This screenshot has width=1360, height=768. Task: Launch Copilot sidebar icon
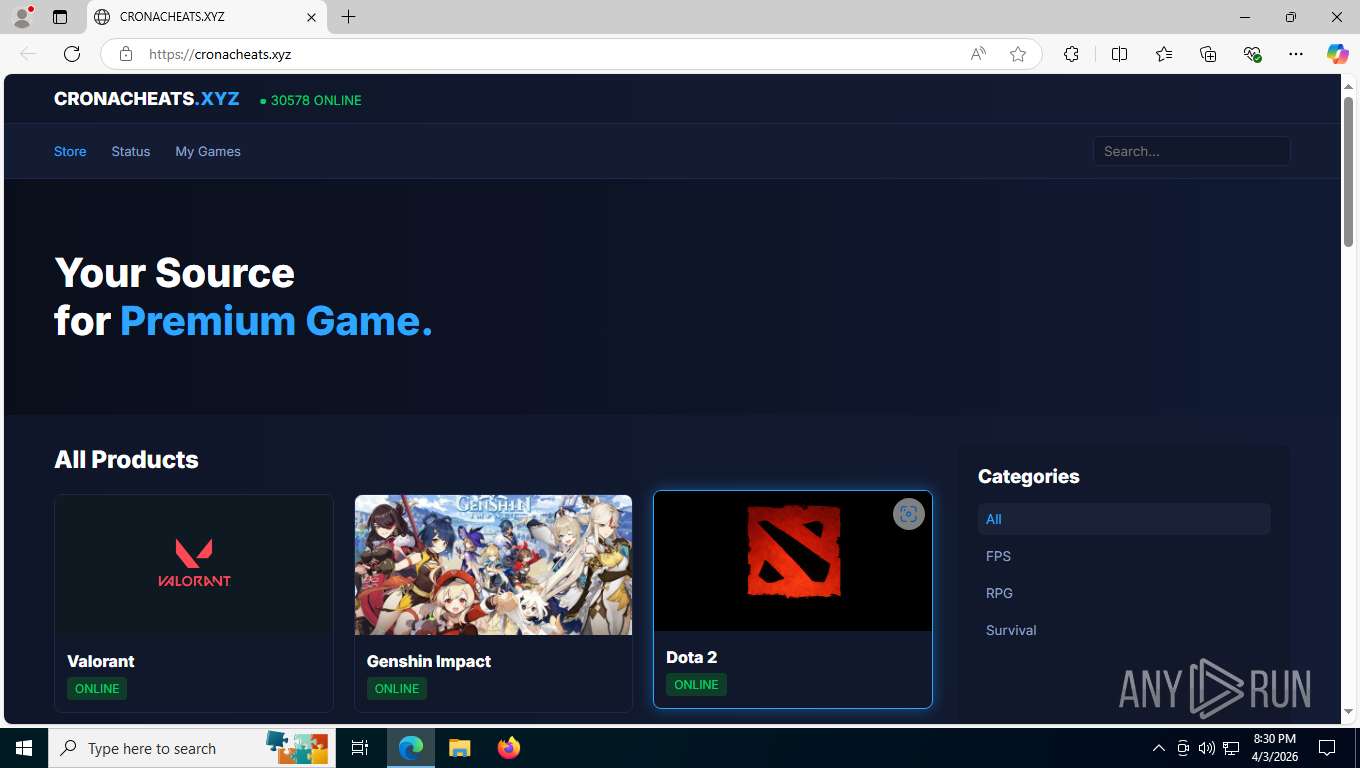(x=1337, y=54)
